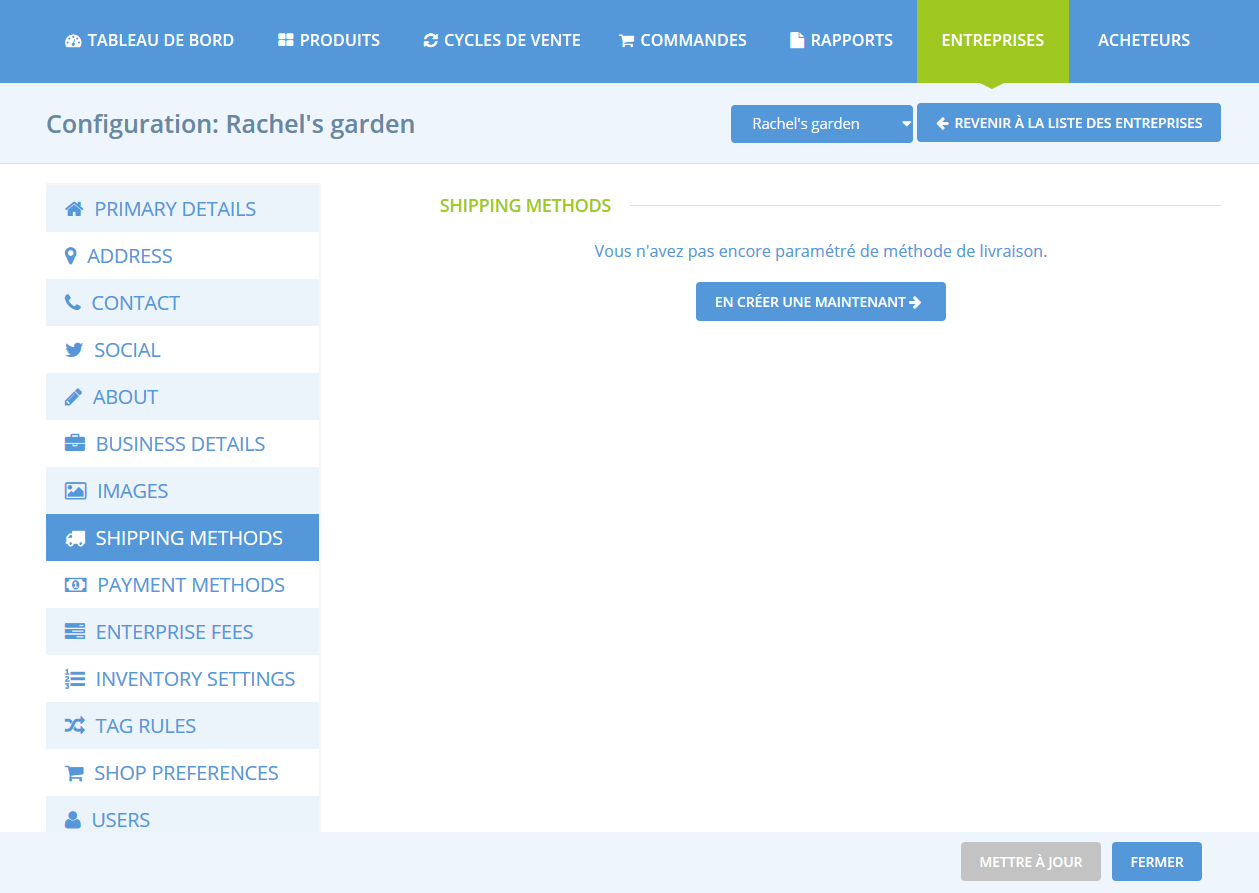
Task: Open the Enterprise Fees section
Action: (x=183, y=632)
